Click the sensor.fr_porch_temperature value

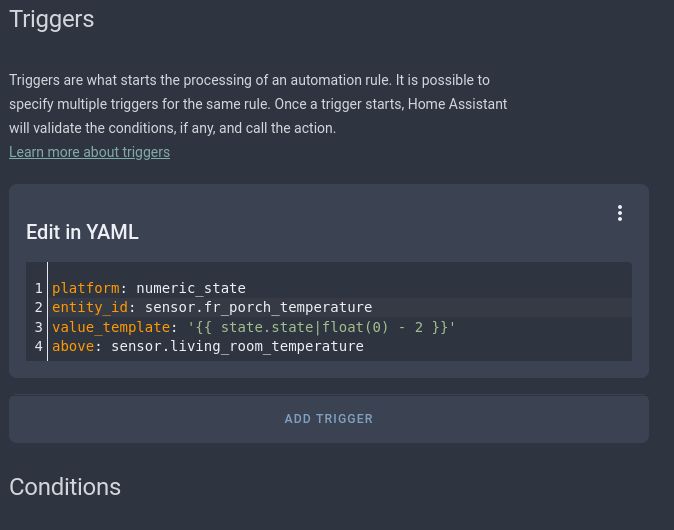click(x=258, y=307)
